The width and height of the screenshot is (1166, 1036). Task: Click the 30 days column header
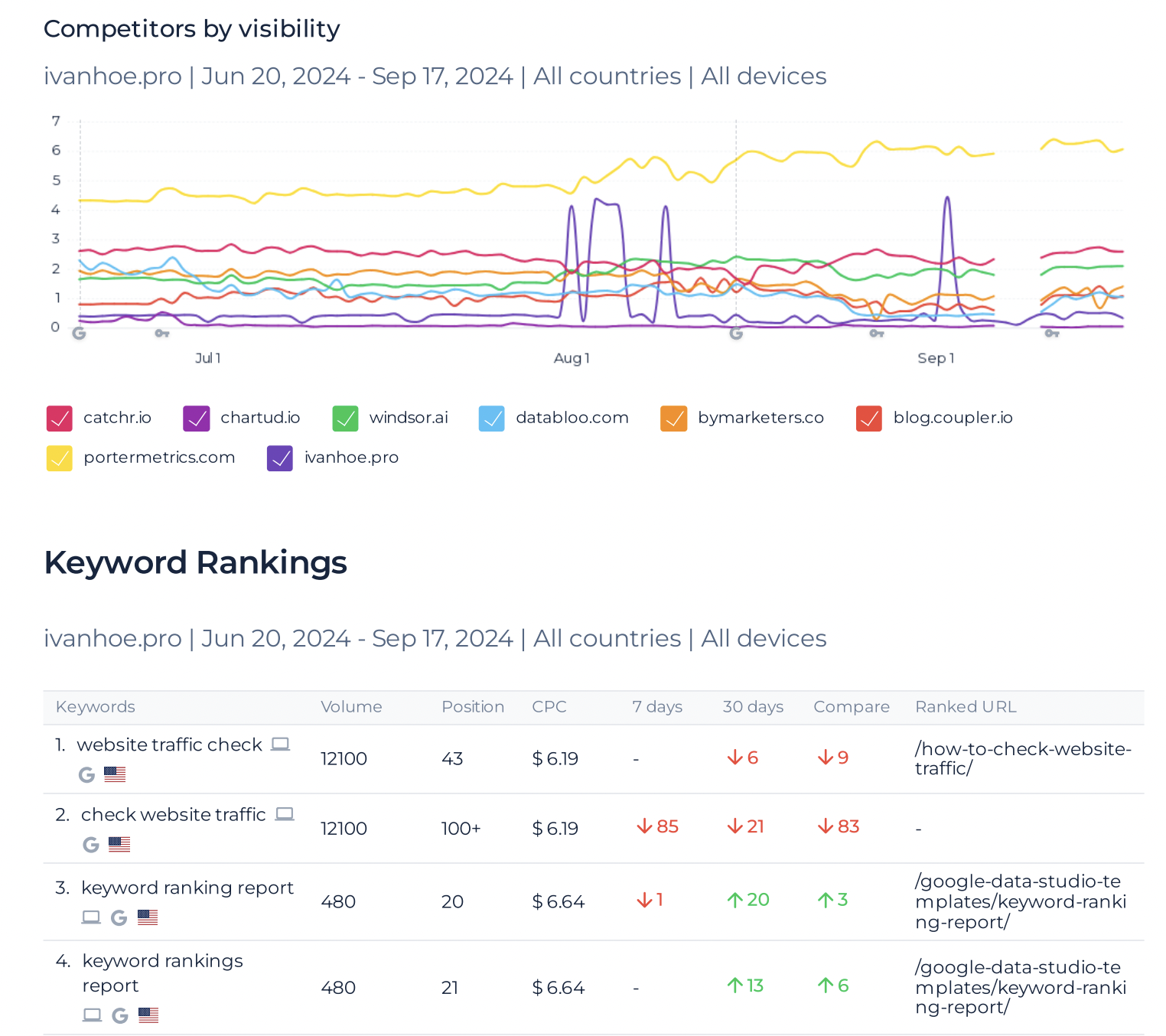point(754,707)
